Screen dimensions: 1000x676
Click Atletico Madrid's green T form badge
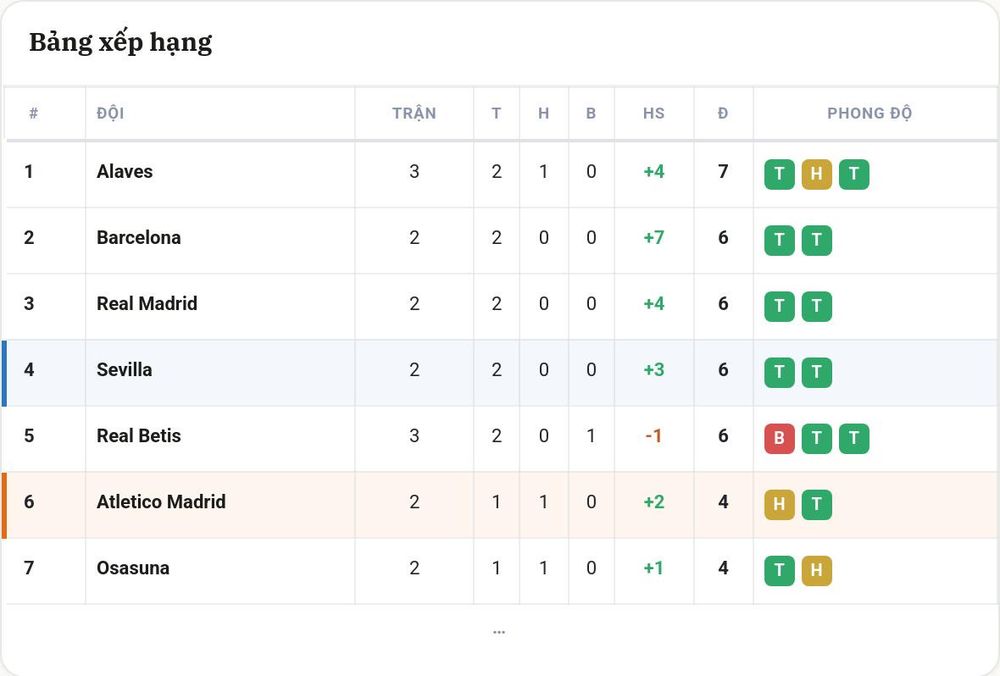(816, 504)
